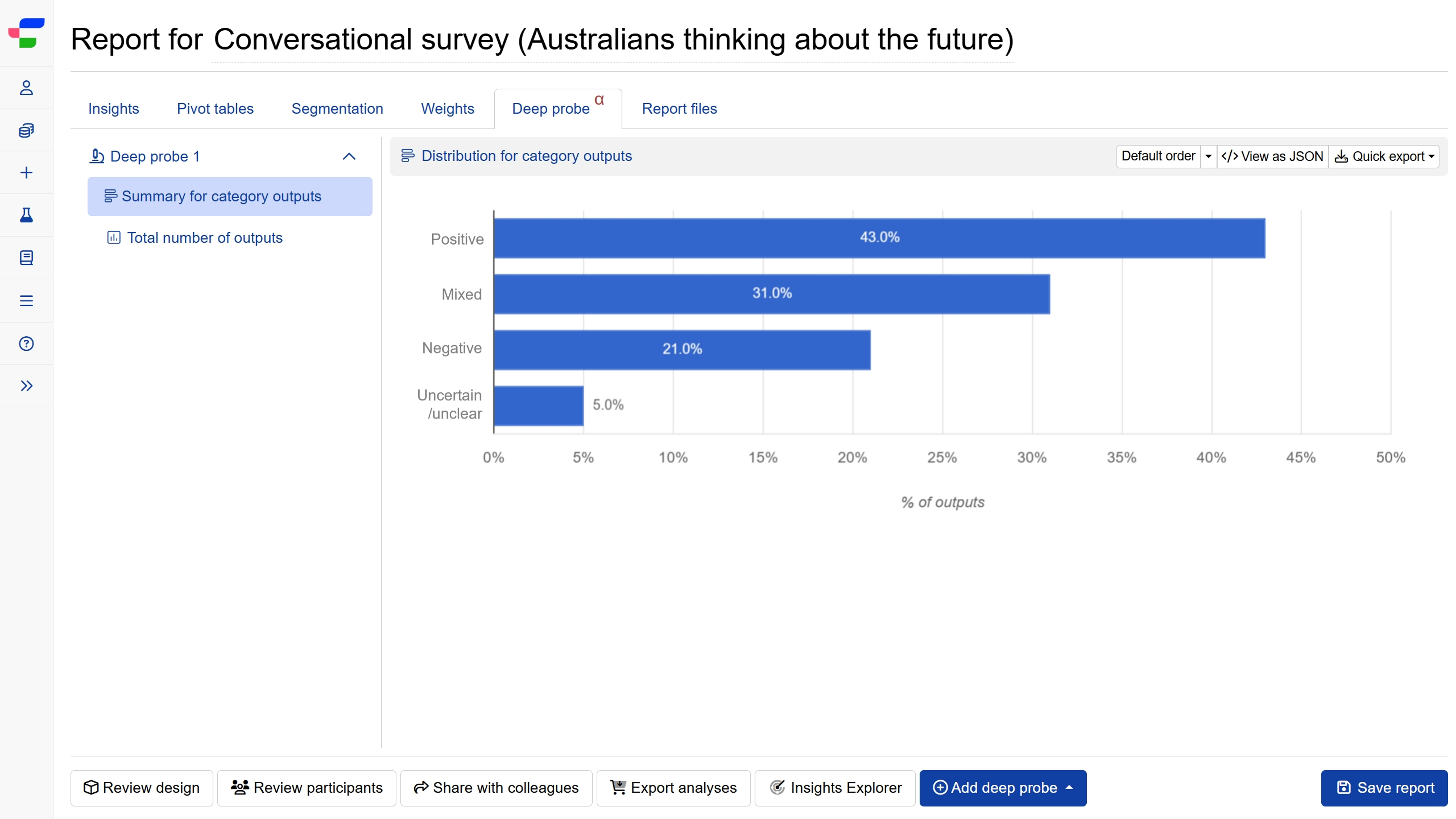Expand sidebar with double chevron icon
The image size is (1456, 819).
[x=26, y=386]
